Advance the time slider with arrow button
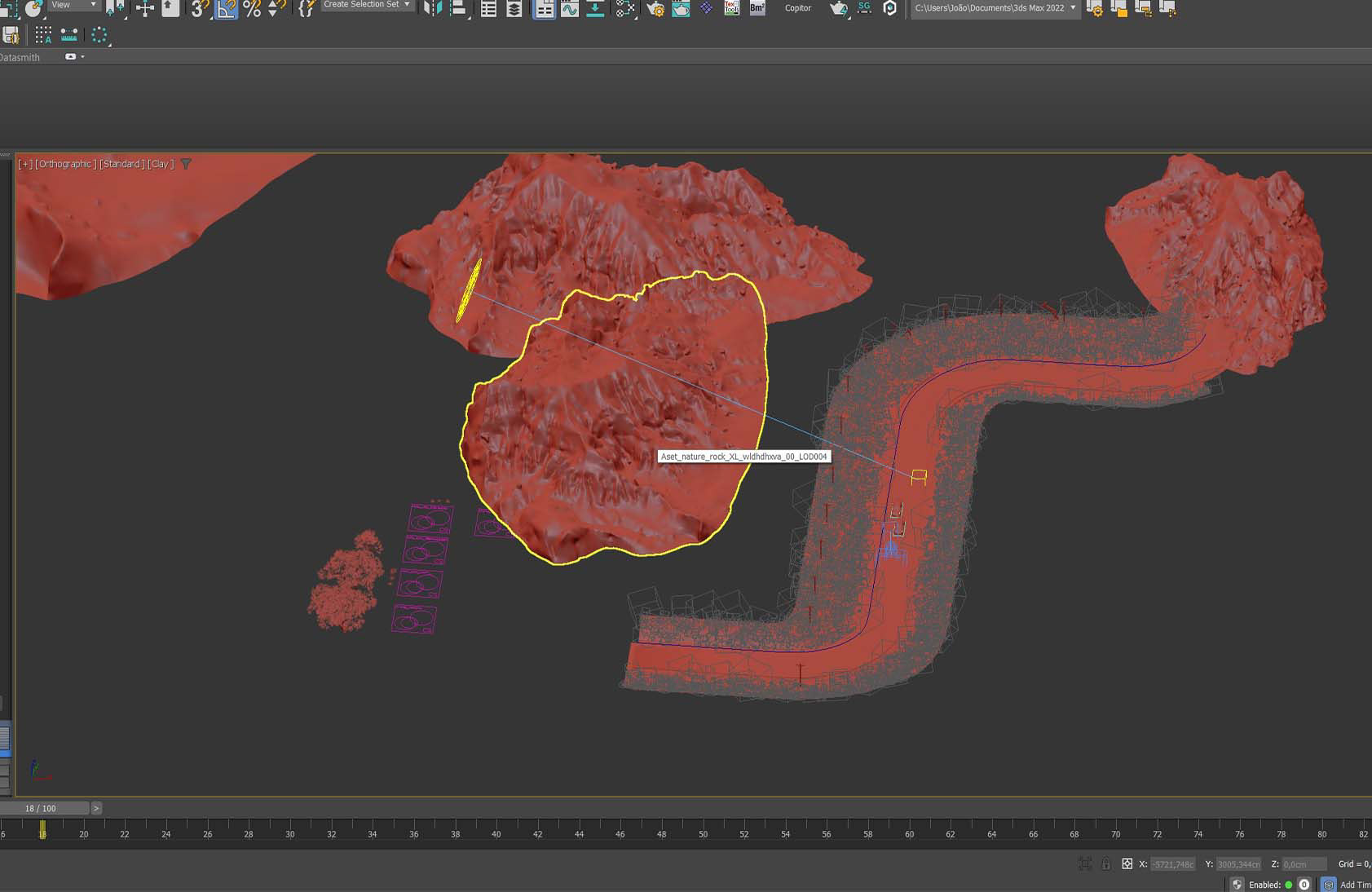 96,808
